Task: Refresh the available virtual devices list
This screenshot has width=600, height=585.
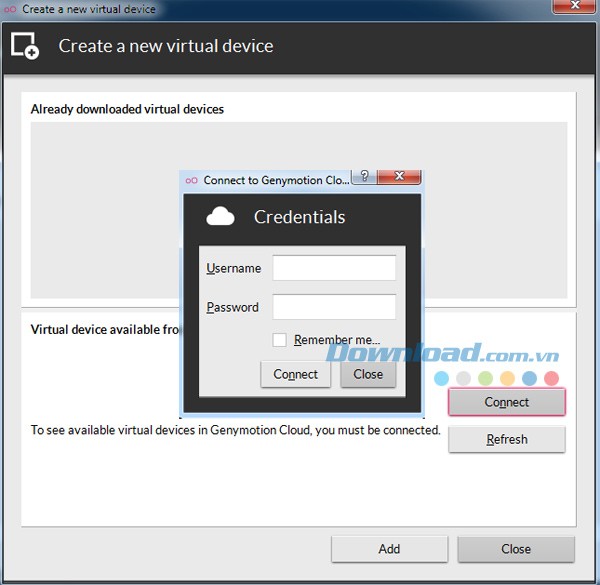Action: [x=506, y=439]
